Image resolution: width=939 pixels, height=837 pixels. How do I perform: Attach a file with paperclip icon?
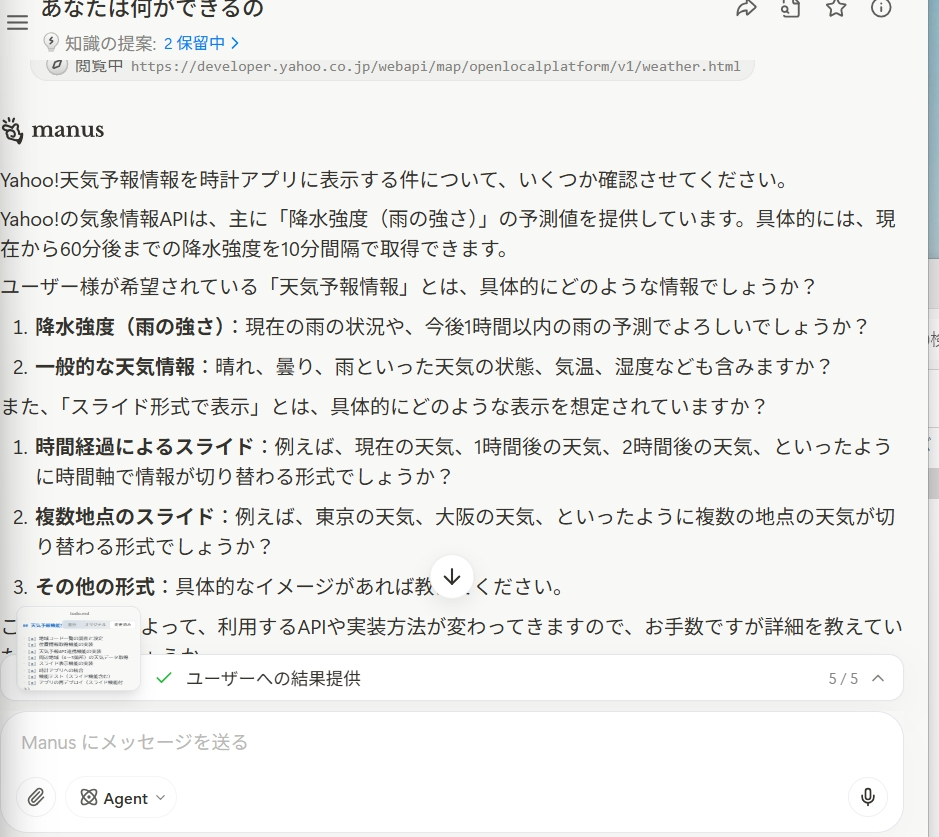point(36,797)
